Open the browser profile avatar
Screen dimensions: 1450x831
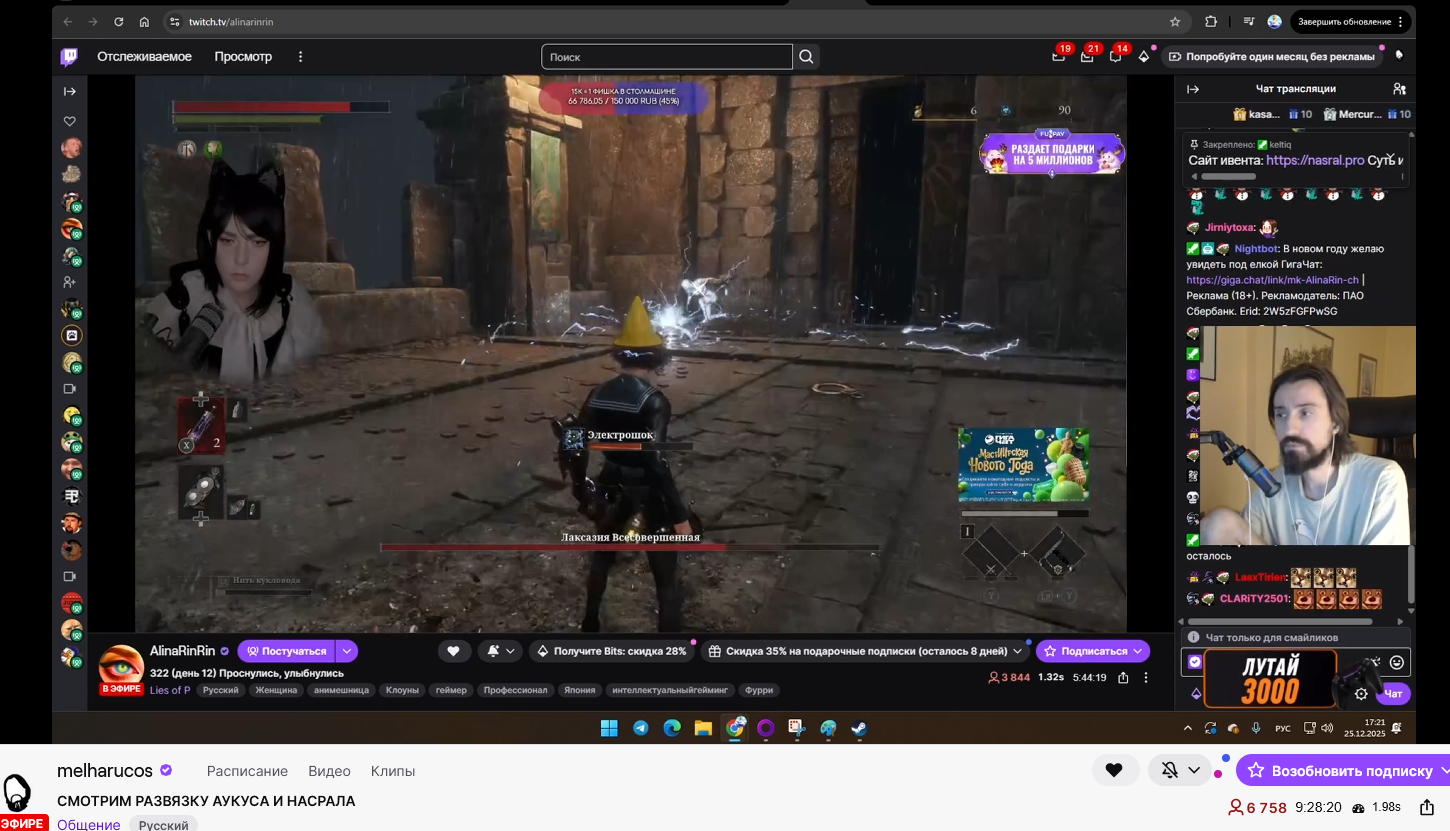[1275, 22]
